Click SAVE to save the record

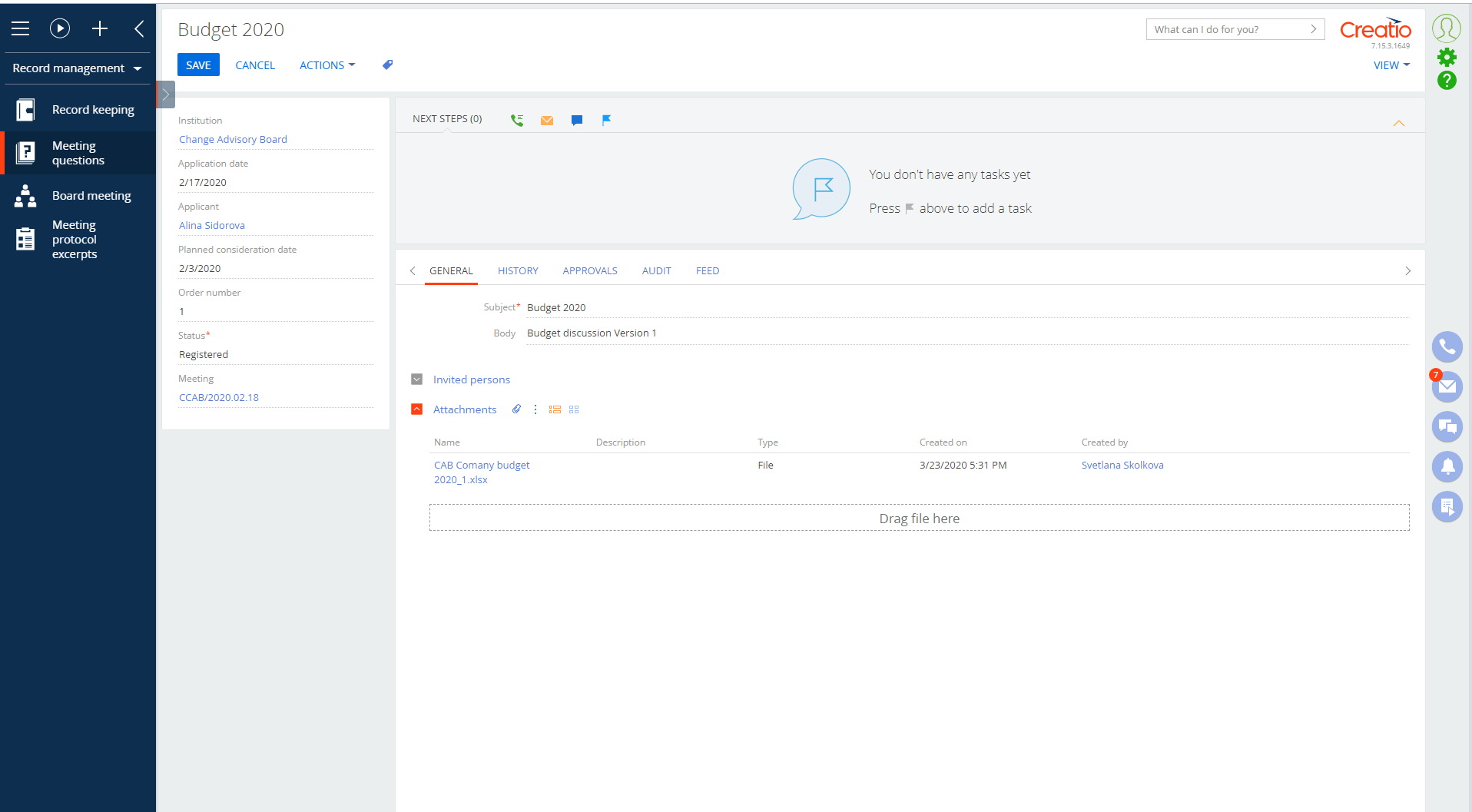pyautogui.click(x=197, y=65)
